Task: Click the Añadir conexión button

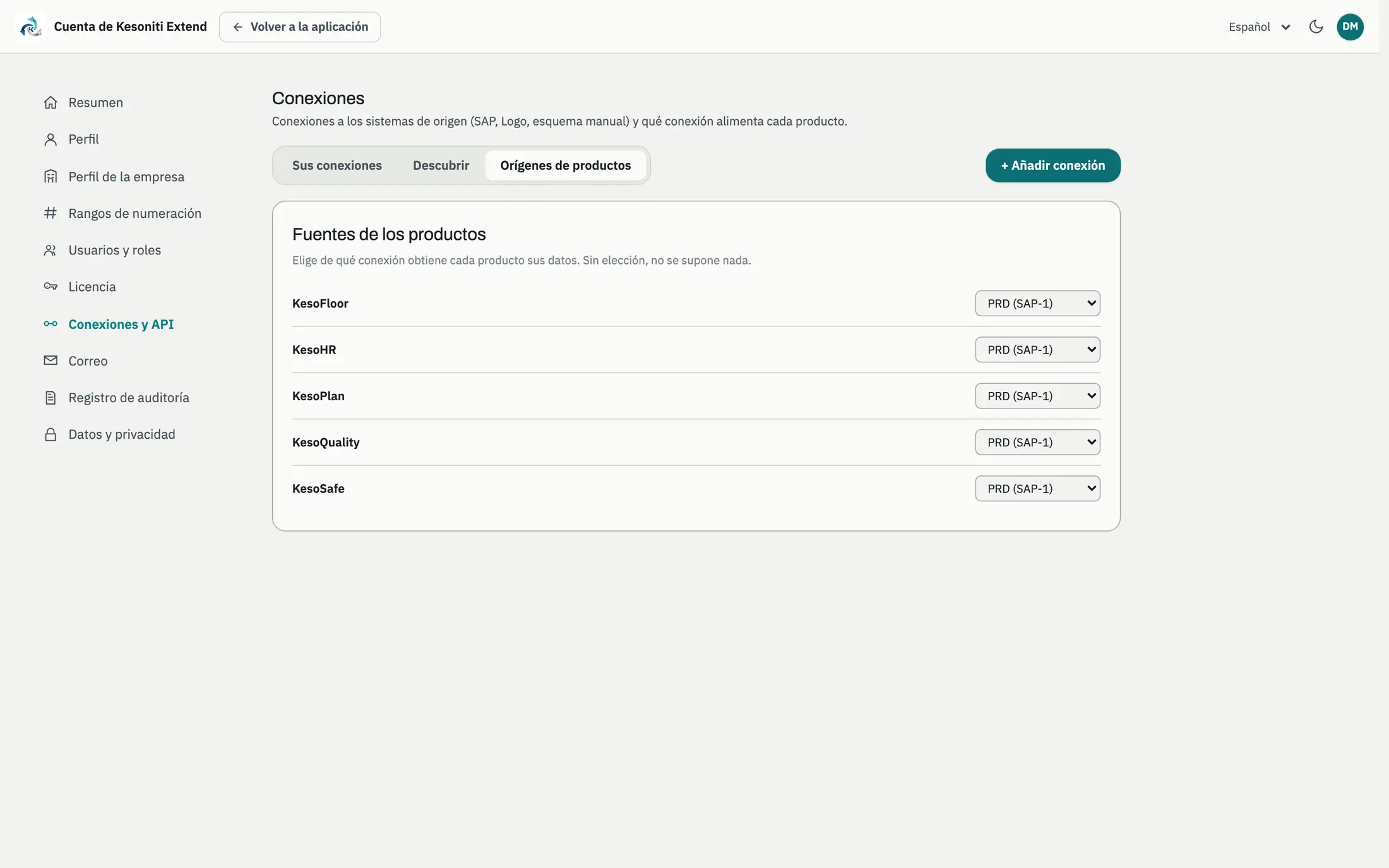Action: [1052, 165]
